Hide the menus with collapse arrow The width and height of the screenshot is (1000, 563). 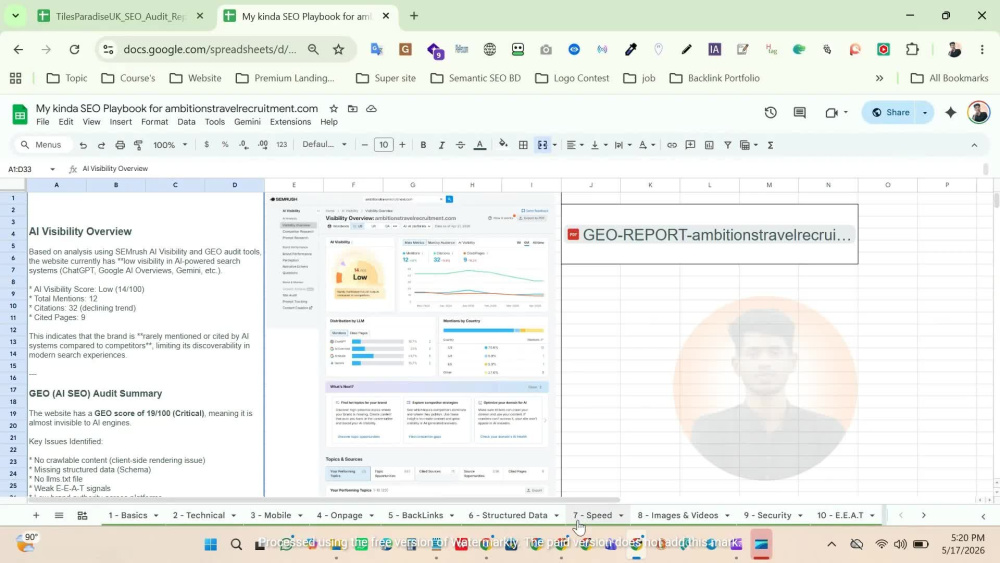[974, 145]
